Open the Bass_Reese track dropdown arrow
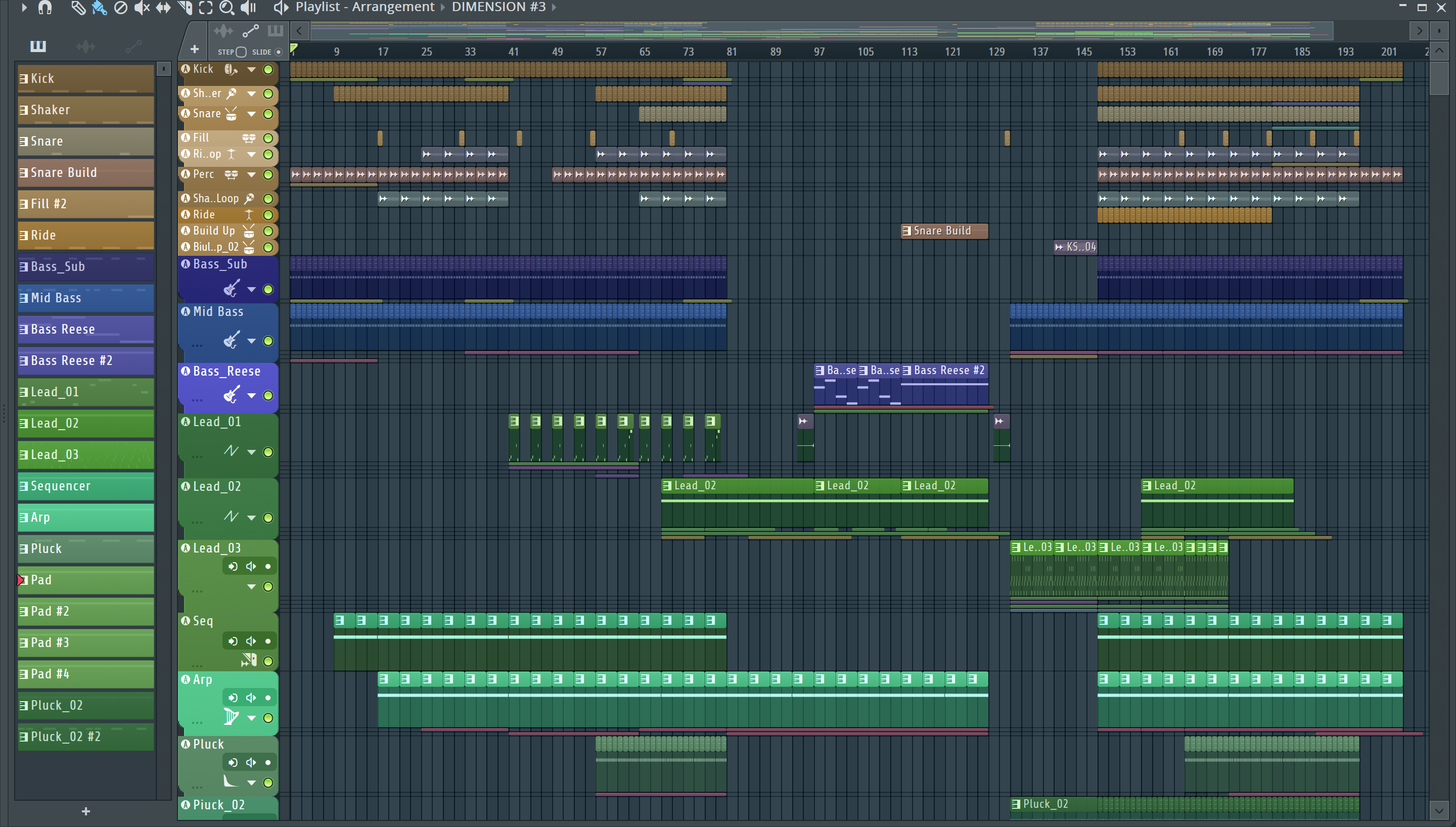This screenshot has height=827, width=1456. [x=251, y=395]
